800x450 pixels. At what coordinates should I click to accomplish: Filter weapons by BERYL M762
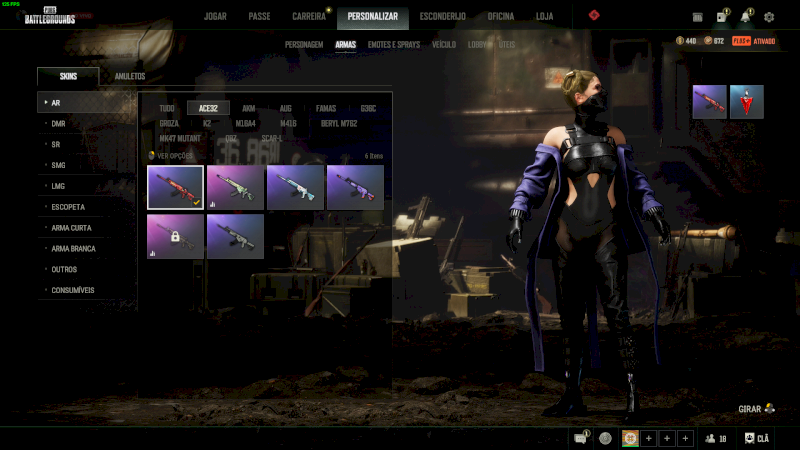[x=339, y=123]
